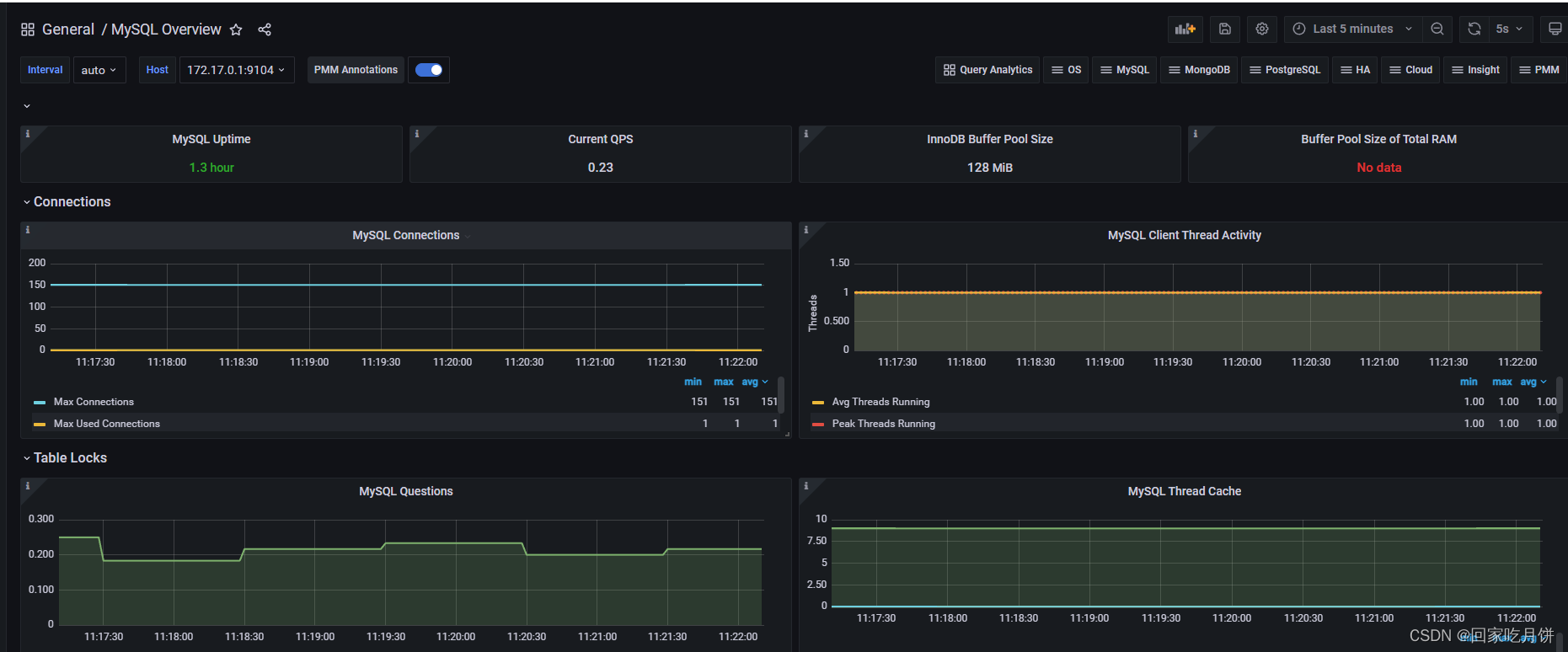
Task: Toggle Avg Threads Running series in legend
Action: [x=881, y=402]
